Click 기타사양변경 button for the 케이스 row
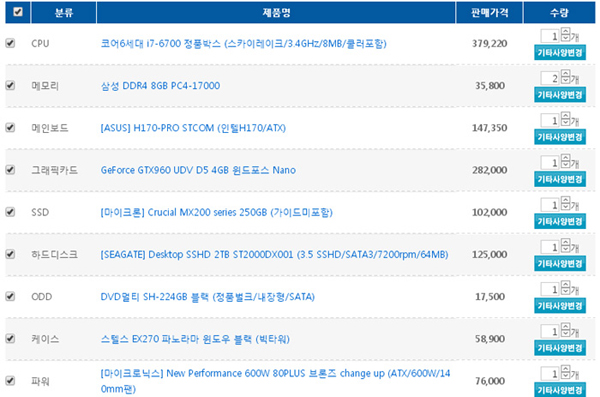 pos(560,348)
